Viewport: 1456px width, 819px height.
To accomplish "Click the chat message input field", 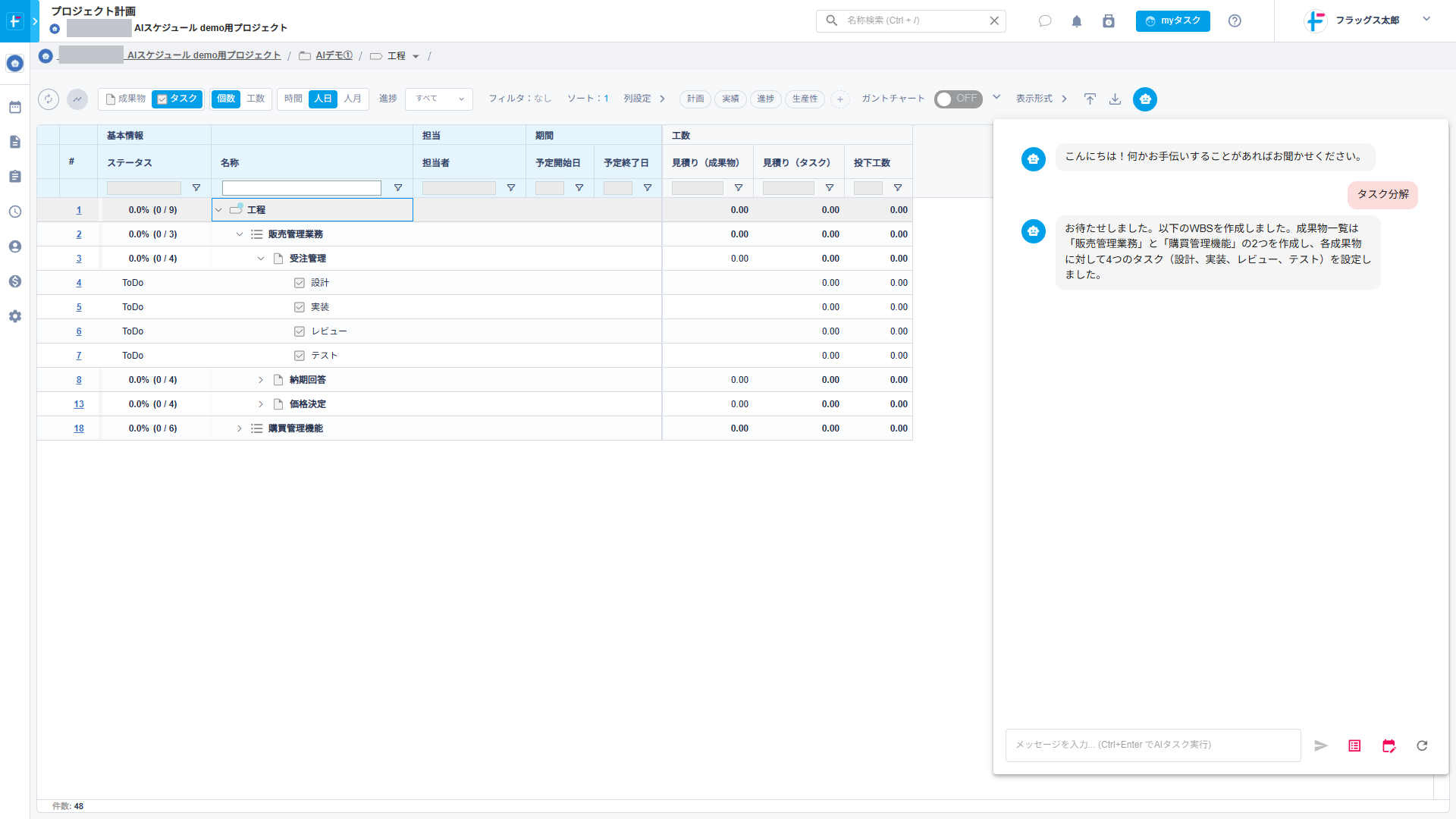I will (1153, 745).
